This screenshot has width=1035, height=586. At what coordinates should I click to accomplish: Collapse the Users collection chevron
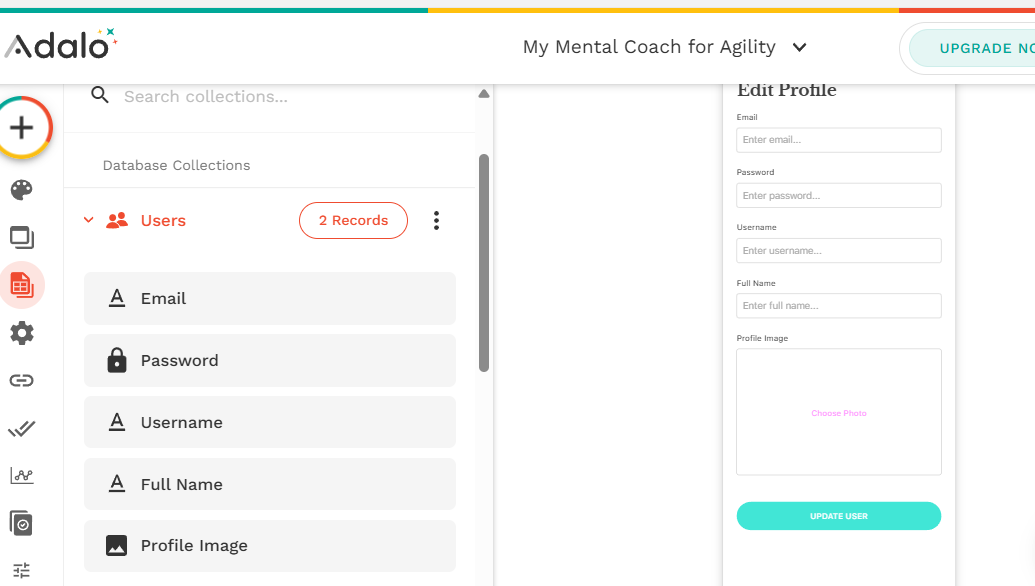click(x=88, y=221)
